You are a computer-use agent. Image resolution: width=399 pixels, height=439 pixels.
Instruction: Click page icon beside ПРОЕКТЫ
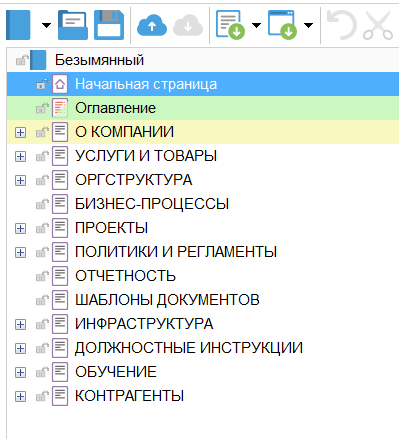pos(60,228)
